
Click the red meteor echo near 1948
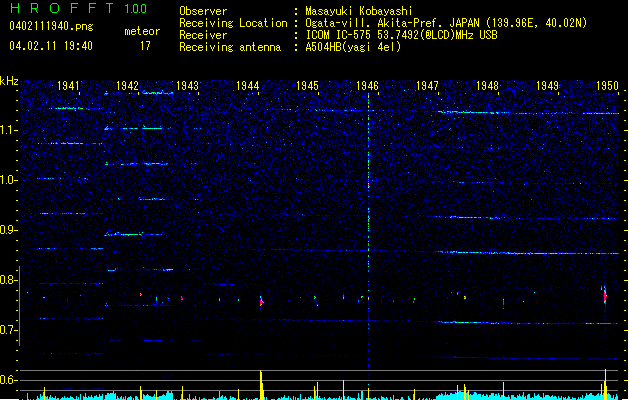click(x=503, y=302)
